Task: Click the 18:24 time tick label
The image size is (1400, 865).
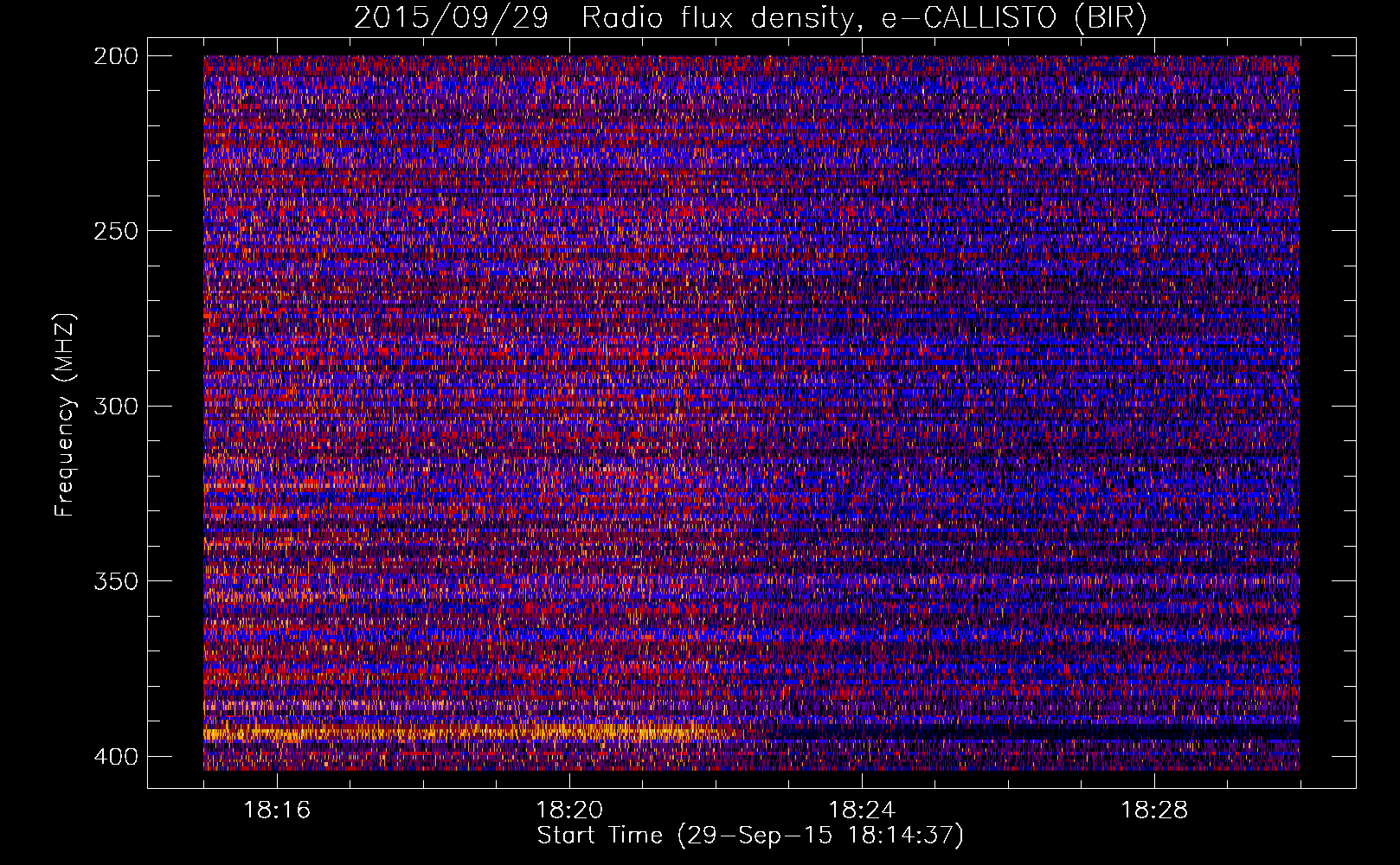Action: pos(862,811)
